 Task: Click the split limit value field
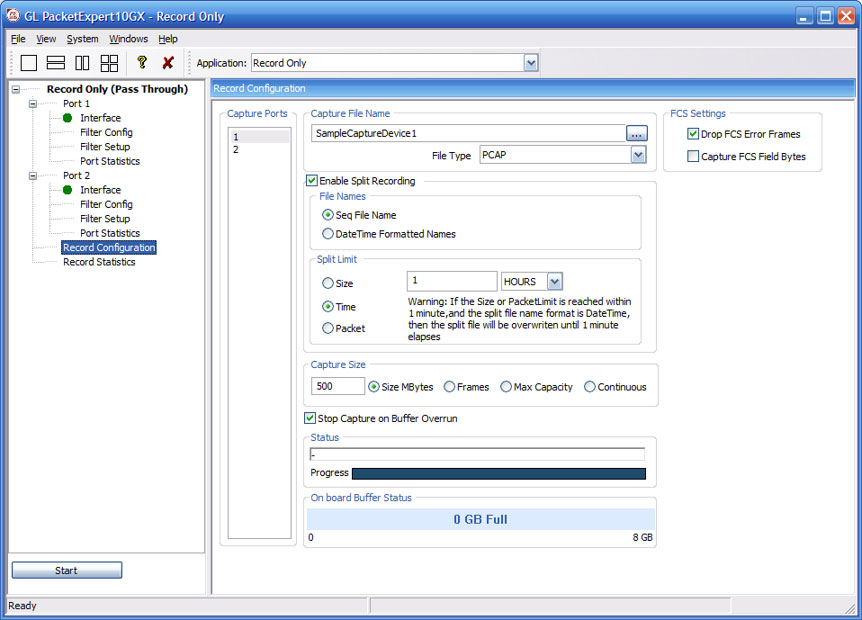452,281
